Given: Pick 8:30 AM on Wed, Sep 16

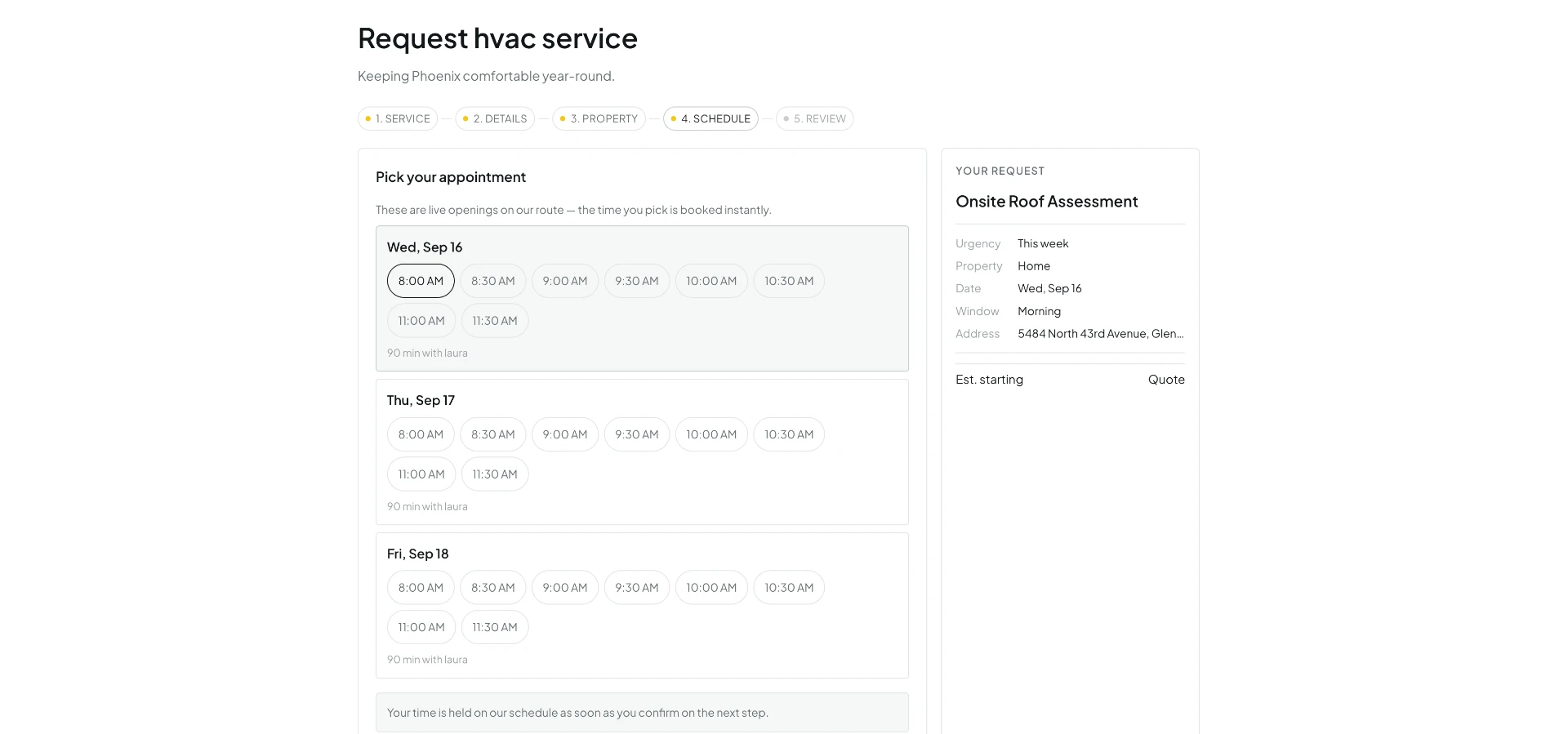Looking at the screenshot, I should [493, 281].
